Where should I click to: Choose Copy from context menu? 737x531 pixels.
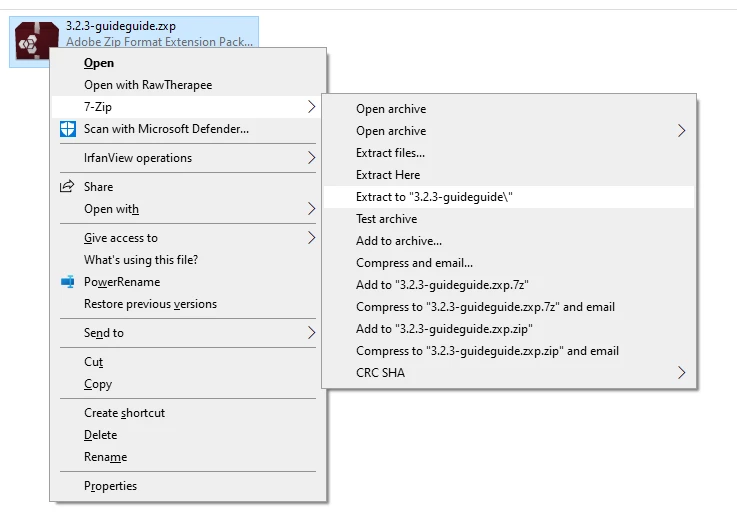188,384
